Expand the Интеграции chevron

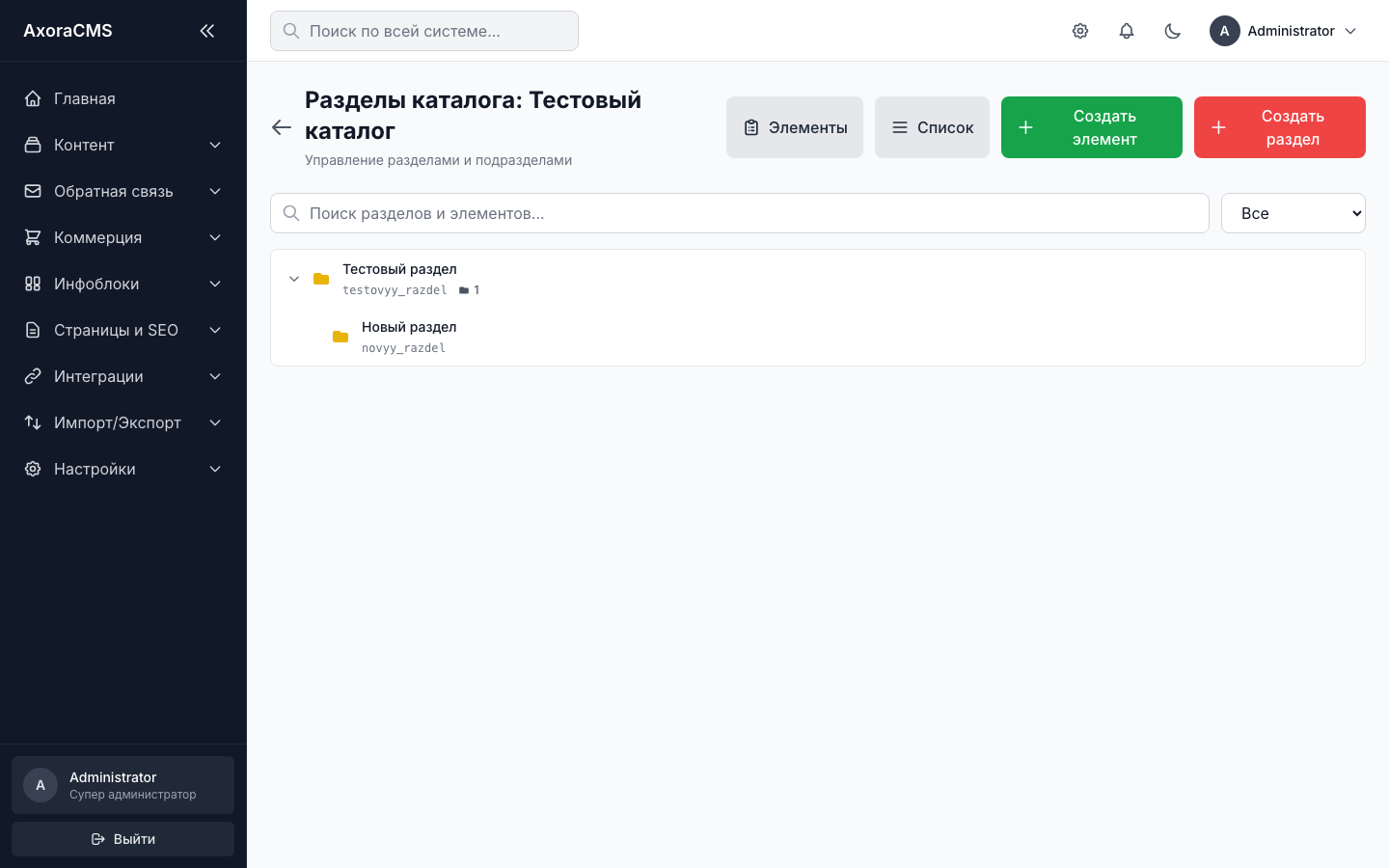coord(215,376)
